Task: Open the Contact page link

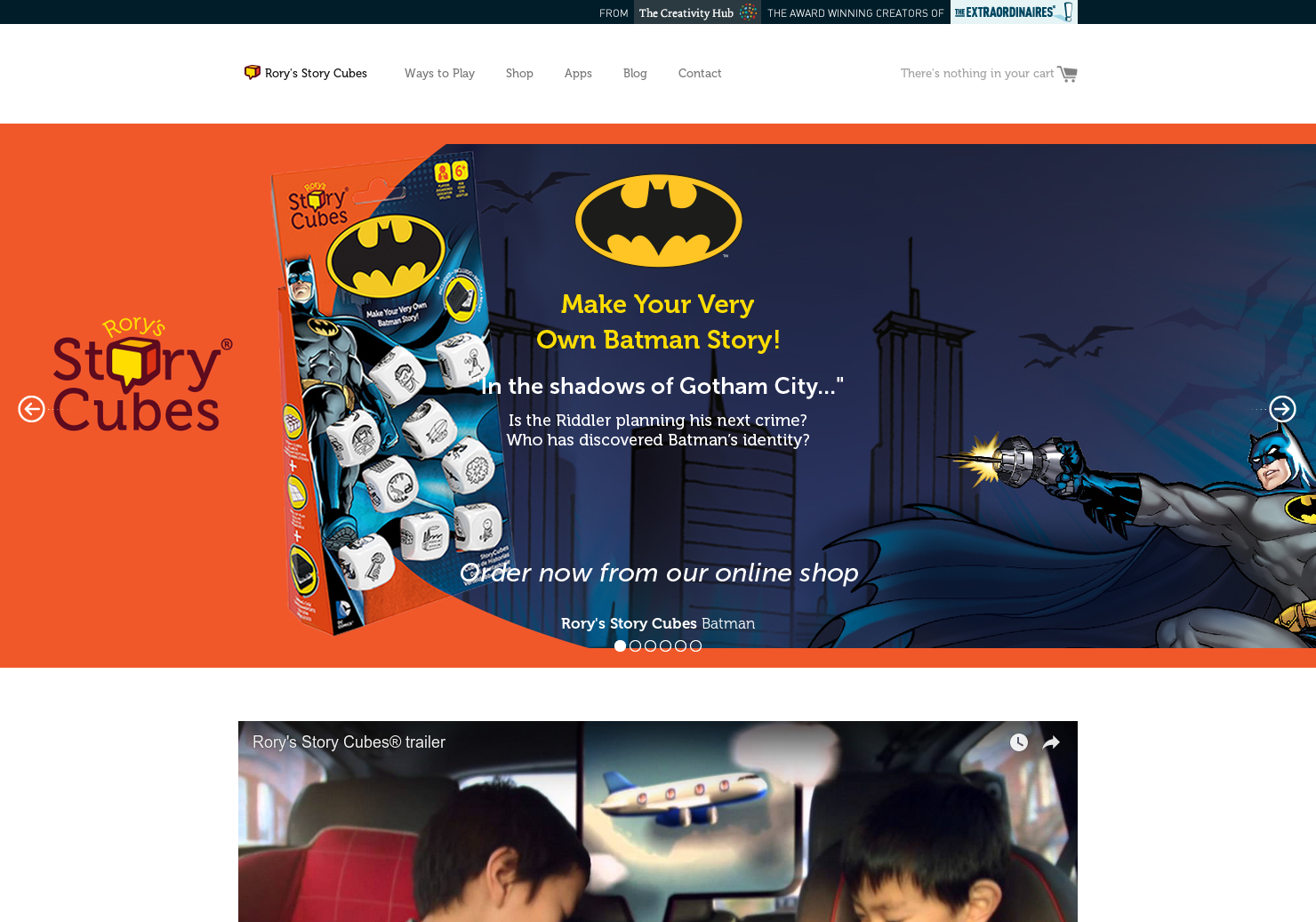Action: [700, 73]
